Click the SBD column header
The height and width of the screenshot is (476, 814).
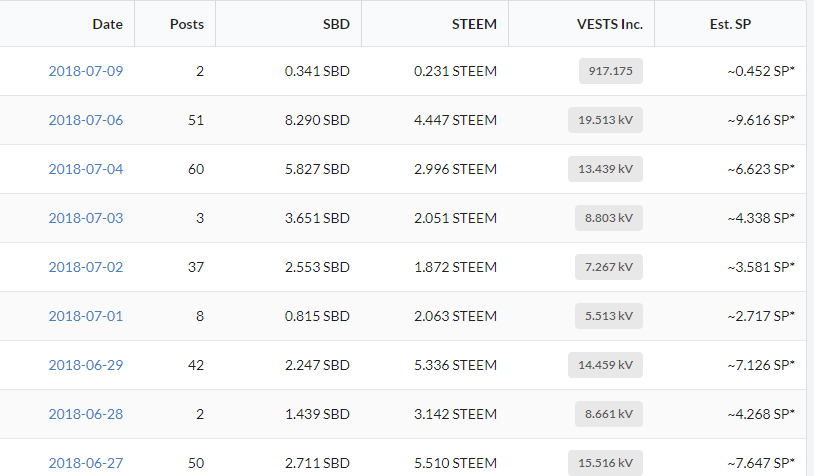pos(335,24)
